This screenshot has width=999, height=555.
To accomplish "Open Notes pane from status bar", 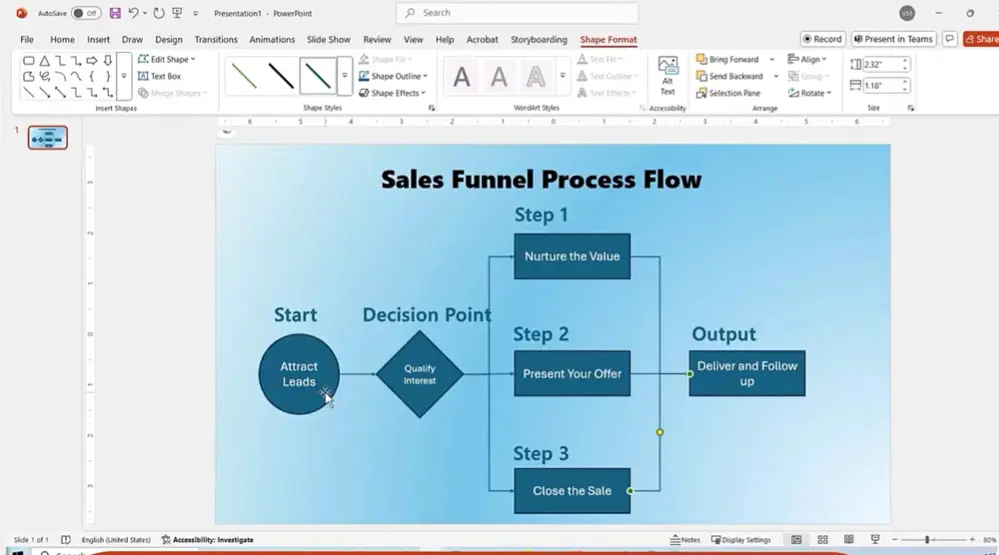I will coord(685,540).
